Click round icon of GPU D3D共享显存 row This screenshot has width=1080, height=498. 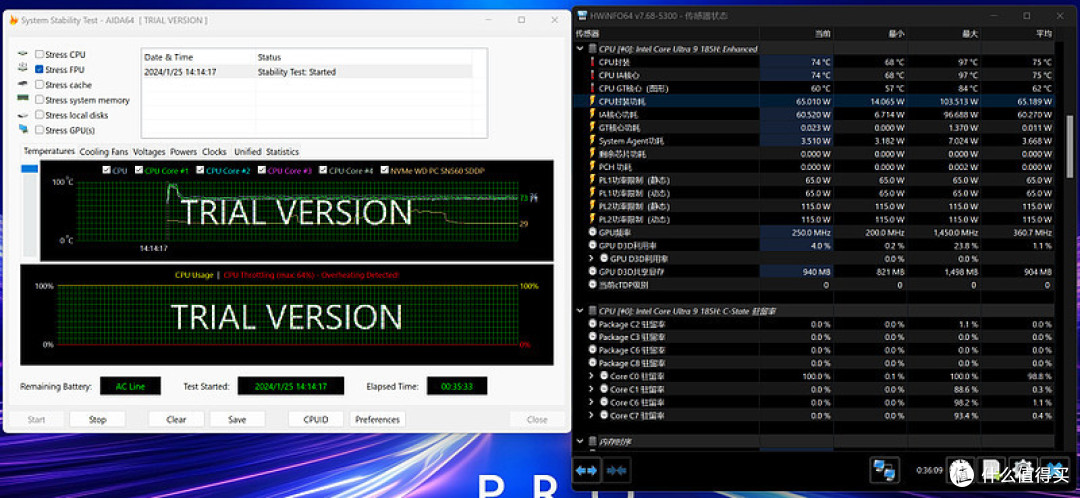pos(592,271)
